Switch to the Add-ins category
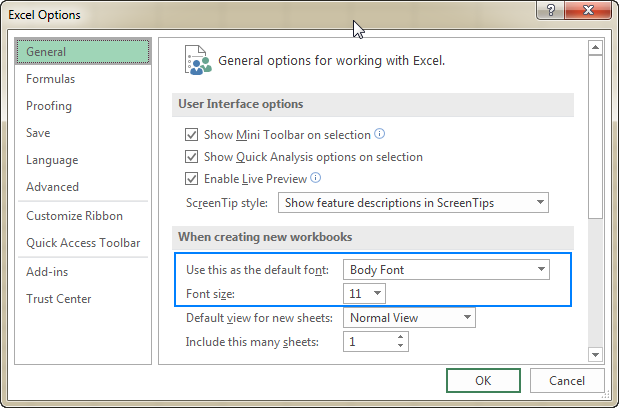This screenshot has height=408, width=619. (83, 272)
